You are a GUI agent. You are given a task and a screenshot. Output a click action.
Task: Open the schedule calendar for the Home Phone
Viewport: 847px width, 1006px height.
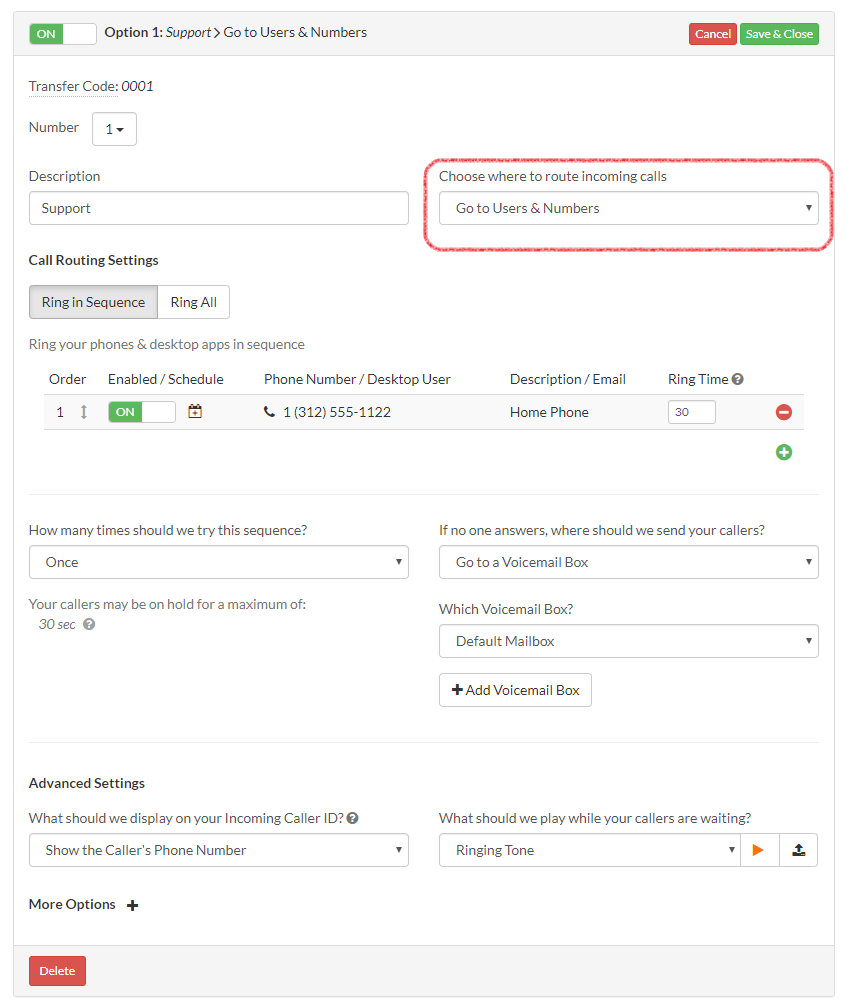click(x=193, y=411)
